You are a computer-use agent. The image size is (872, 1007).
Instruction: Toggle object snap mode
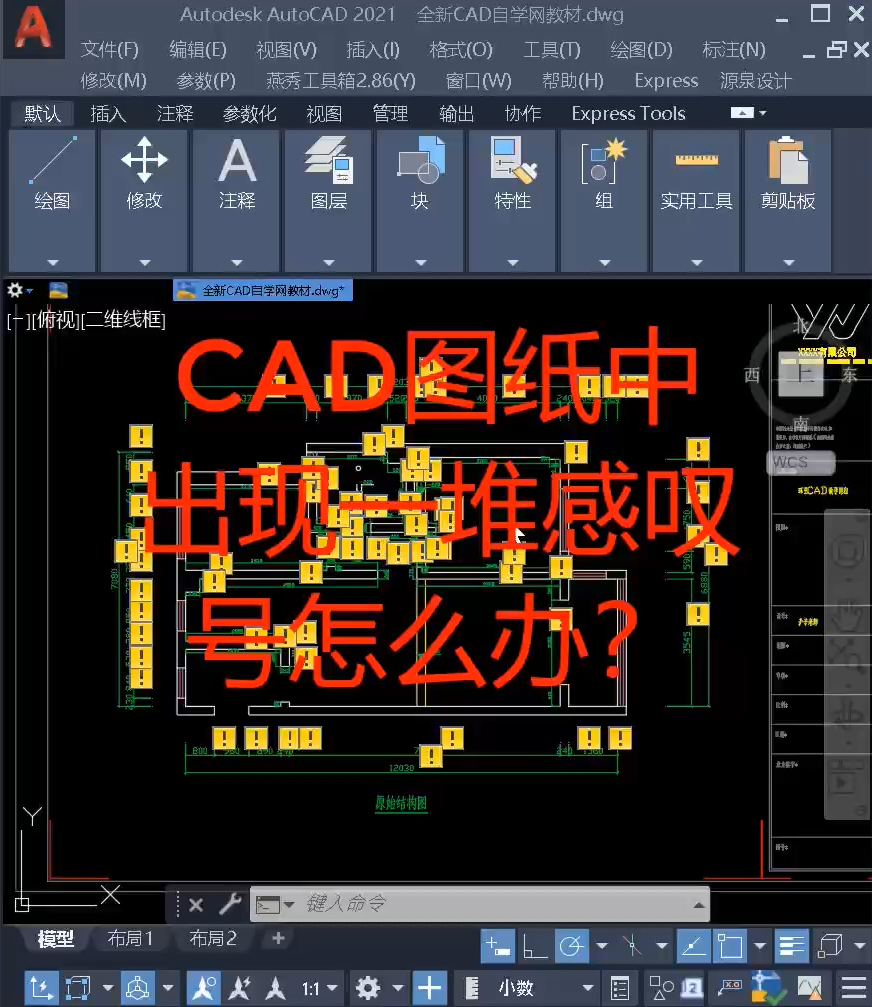[x=729, y=947]
